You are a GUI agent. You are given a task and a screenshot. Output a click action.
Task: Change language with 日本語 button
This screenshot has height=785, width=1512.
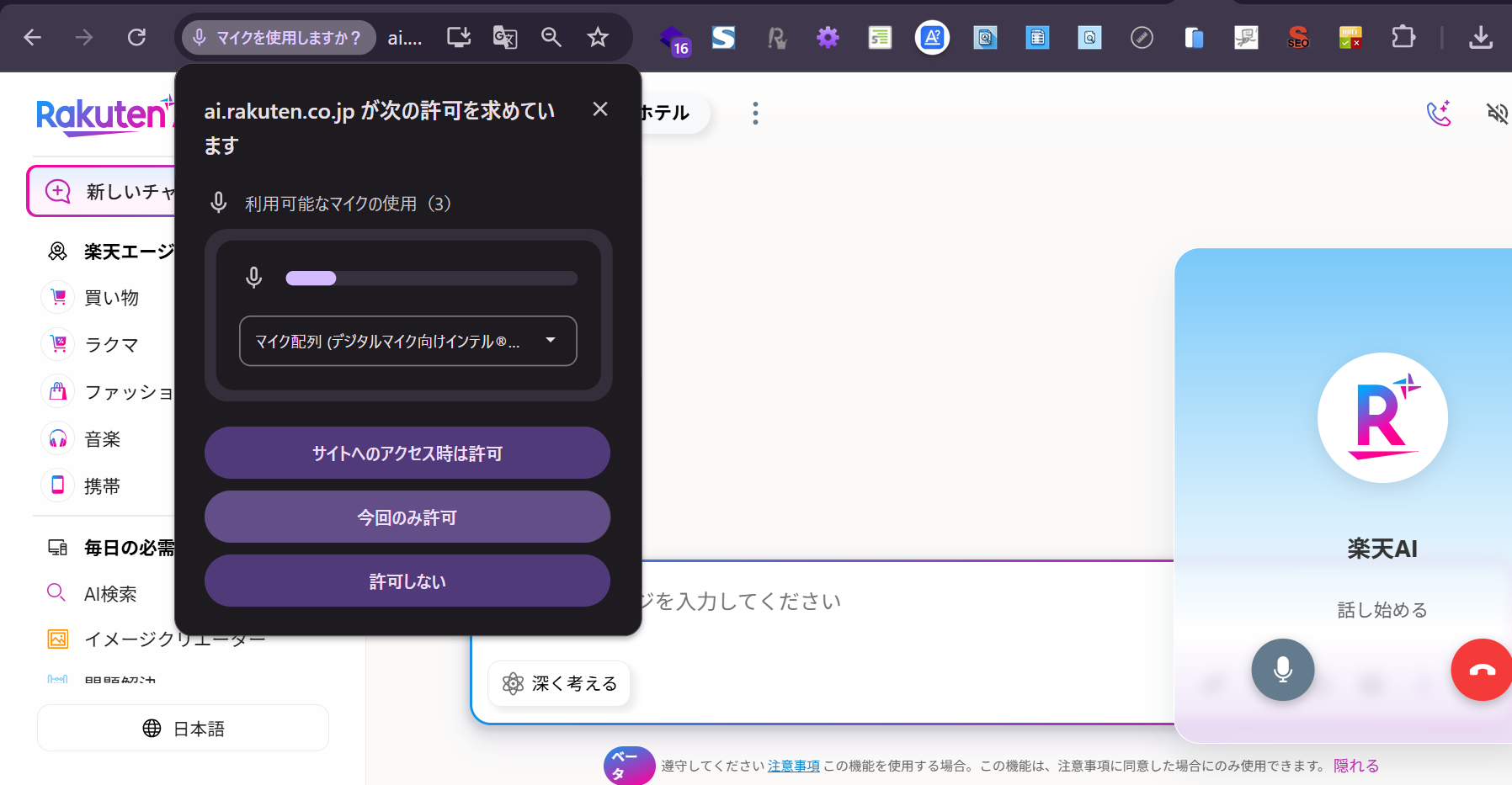(183, 728)
